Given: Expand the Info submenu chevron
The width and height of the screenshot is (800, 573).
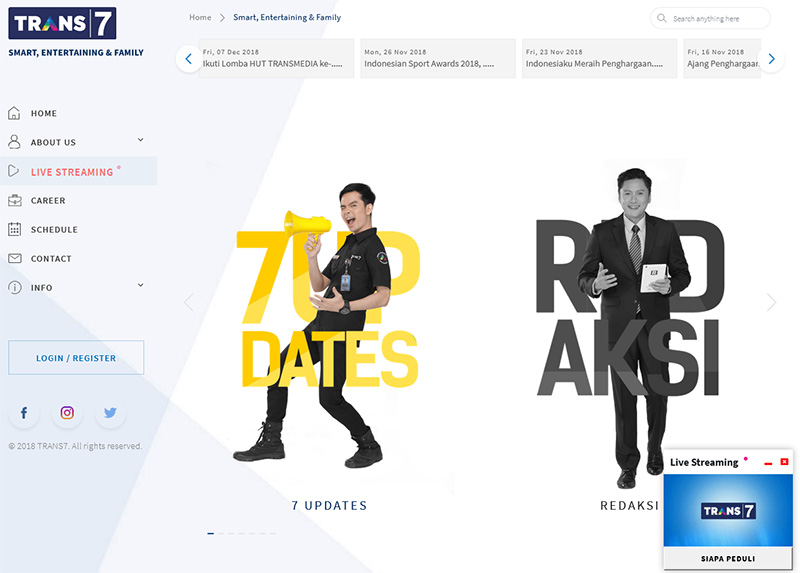Looking at the screenshot, I should click(140, 285).
